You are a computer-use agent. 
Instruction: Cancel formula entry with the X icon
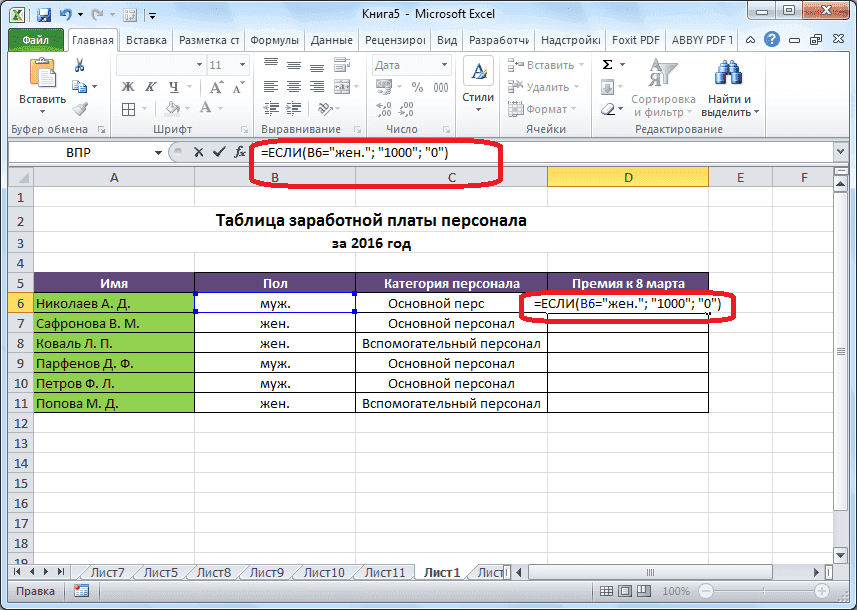pos(198,153)
